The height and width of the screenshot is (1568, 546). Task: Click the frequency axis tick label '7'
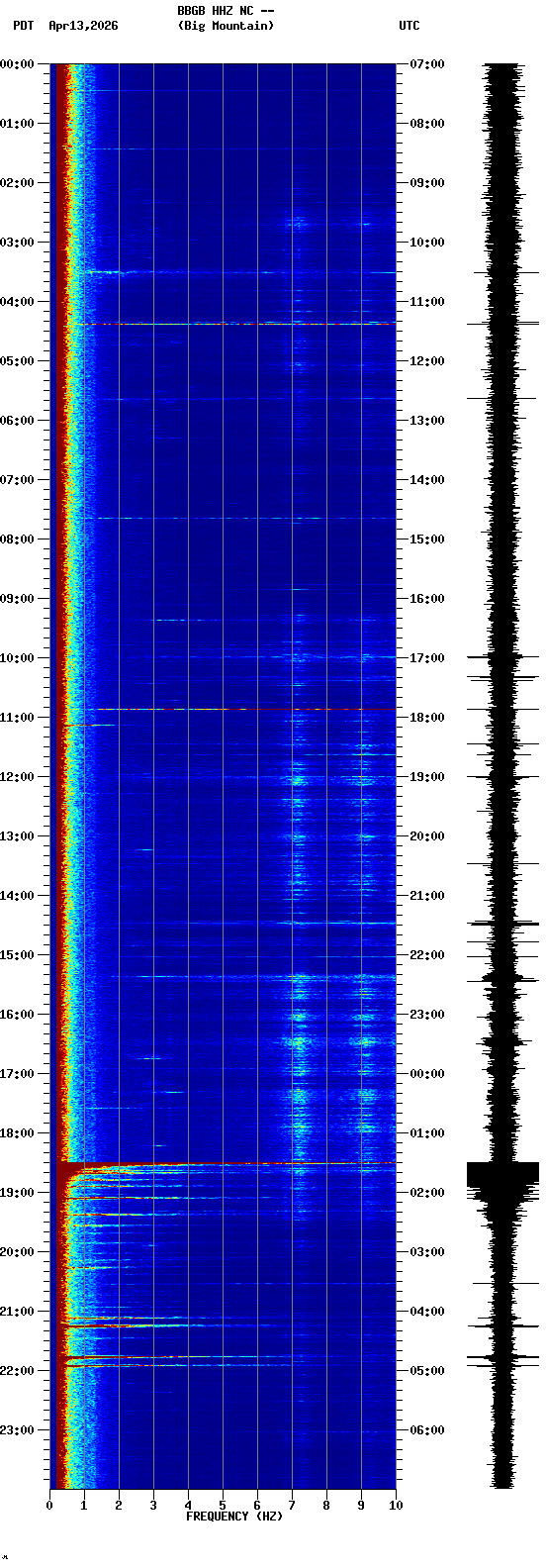292,1506
